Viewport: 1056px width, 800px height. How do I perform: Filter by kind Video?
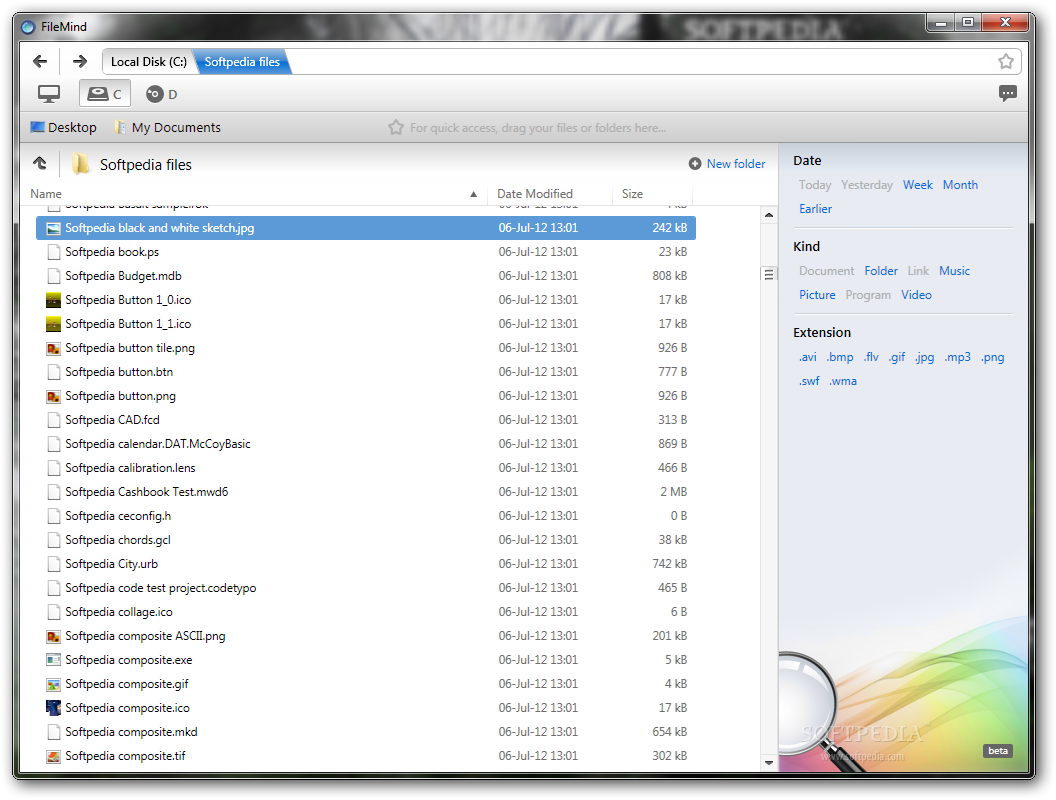click(x=916, y=295)
